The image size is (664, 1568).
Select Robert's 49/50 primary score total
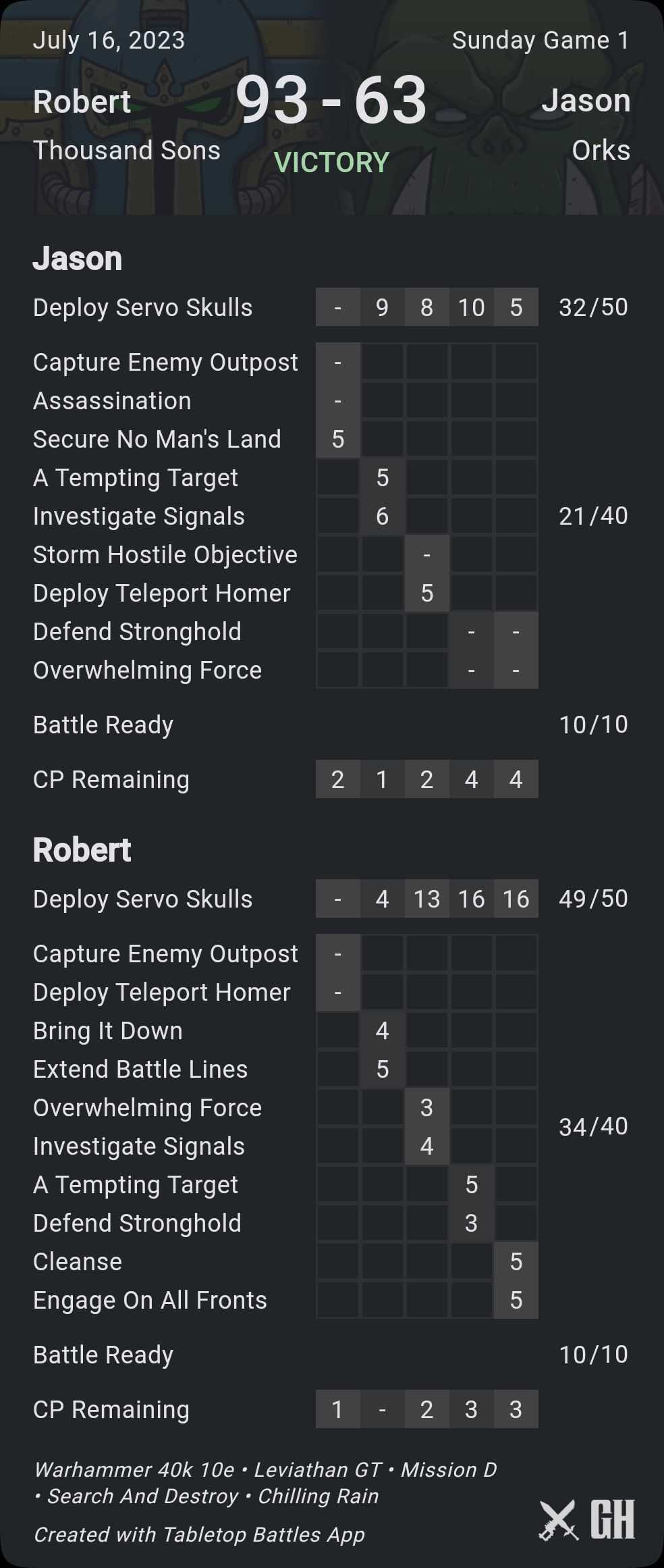(x=593, y=899)
